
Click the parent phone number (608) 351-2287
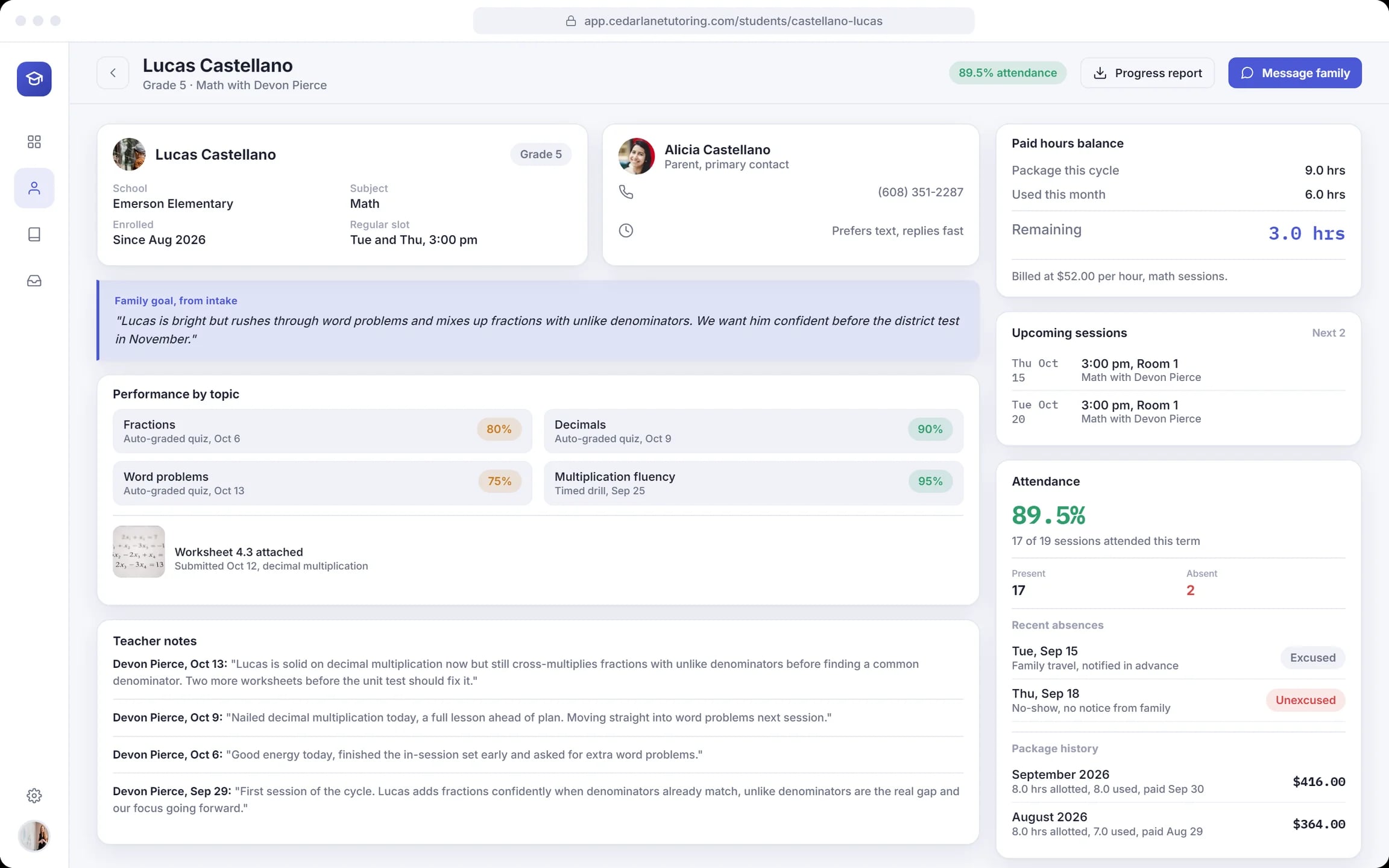click(x=920, y=192)
